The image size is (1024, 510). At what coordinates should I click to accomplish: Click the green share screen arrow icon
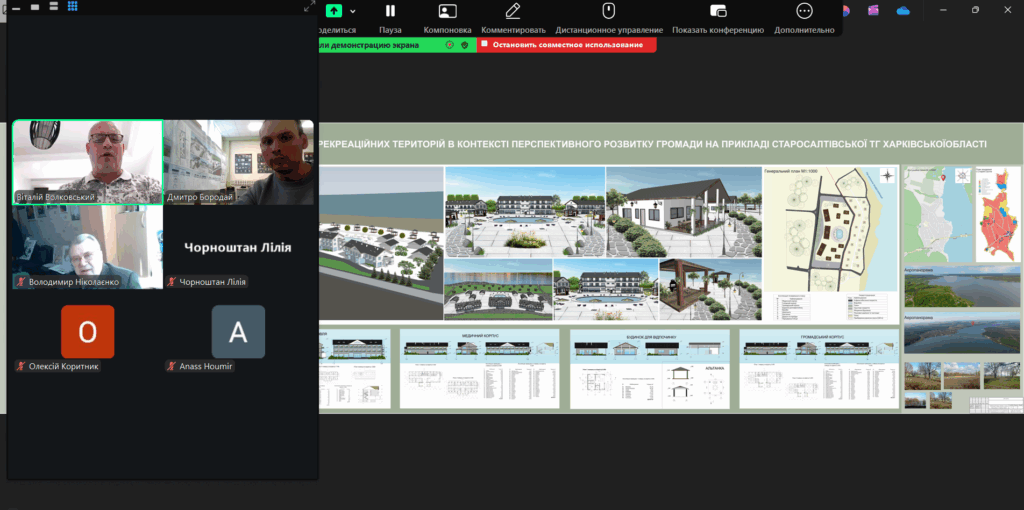334,11
